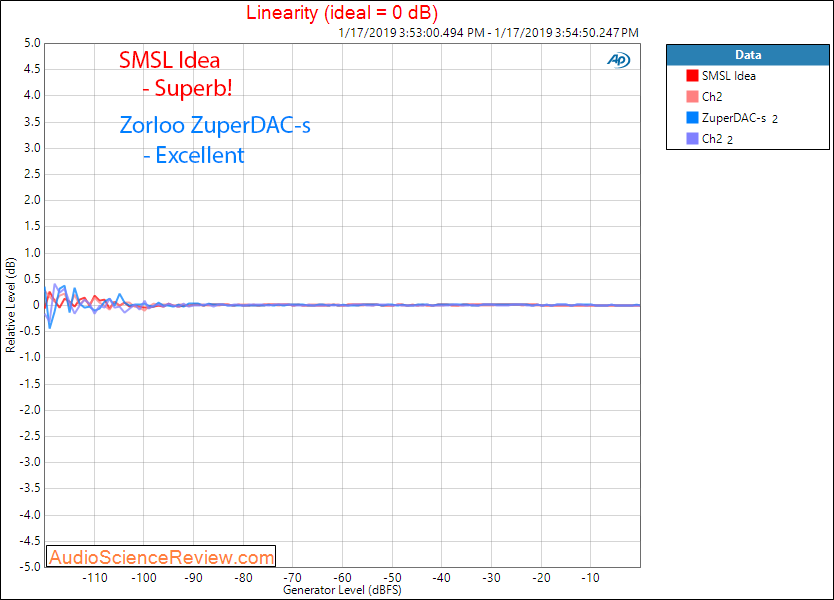Click the -2.5 vertical axis tick label
Image resolution: width=834 pixels, height=600 pixels.
30,436
